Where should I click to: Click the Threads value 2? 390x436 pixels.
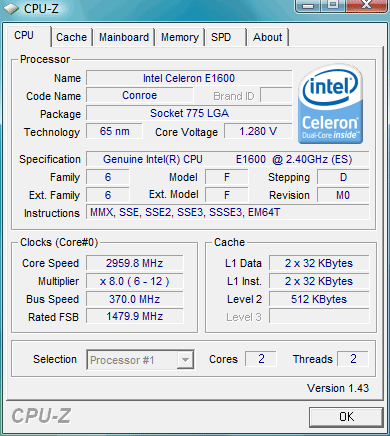click(353, 359)
